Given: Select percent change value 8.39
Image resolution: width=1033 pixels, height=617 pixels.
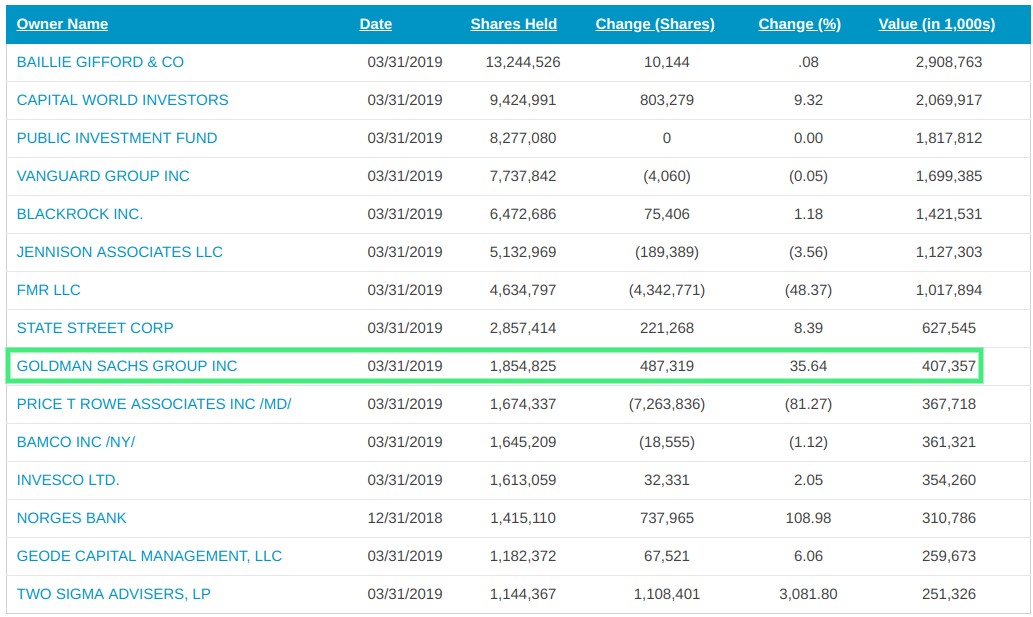Looking at the screenshot, I should (808, 328).
